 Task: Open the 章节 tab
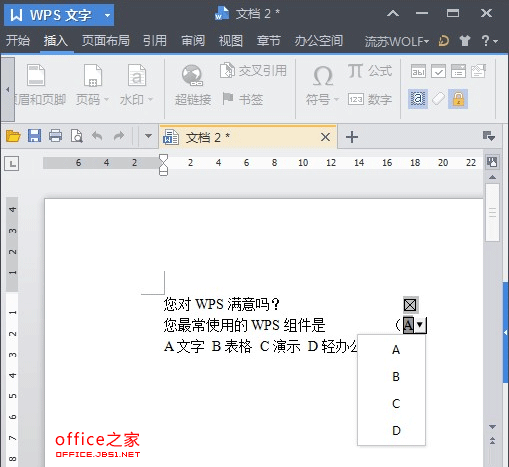[268, 41]
